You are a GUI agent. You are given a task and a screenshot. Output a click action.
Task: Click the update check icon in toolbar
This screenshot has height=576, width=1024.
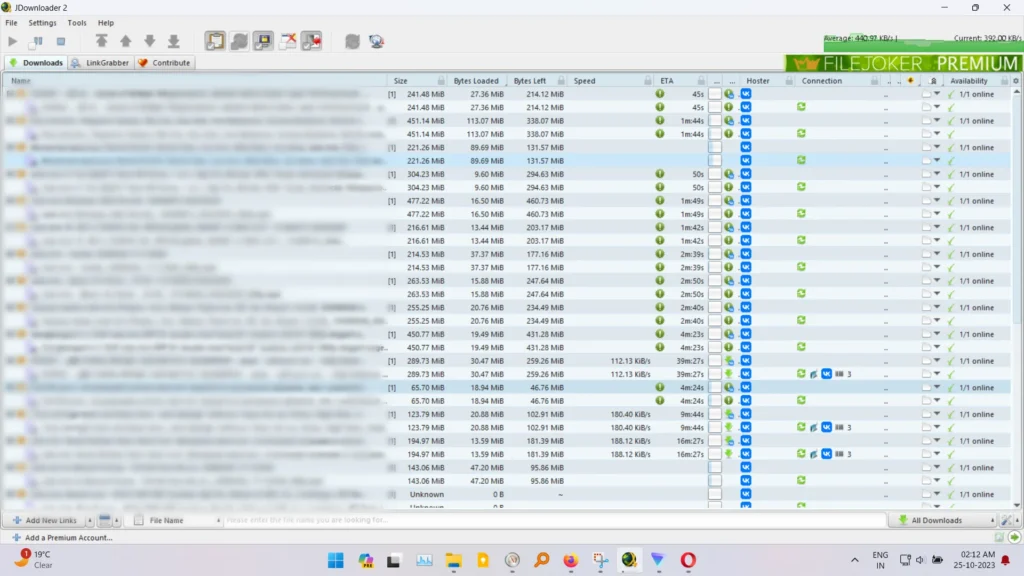(352, 41)
